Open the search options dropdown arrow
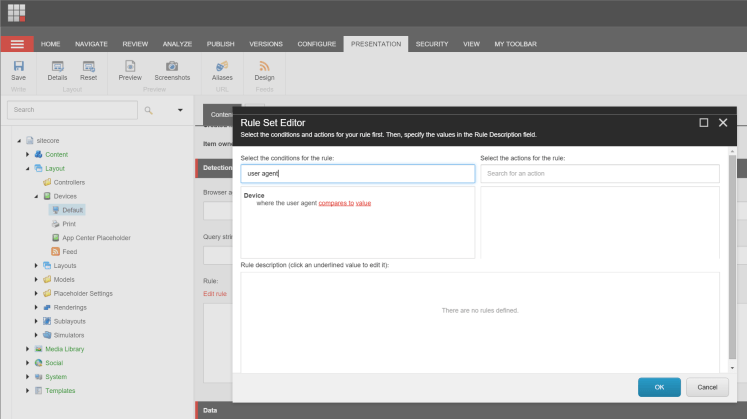The image size is (747, 419). [x=180, y=110]
